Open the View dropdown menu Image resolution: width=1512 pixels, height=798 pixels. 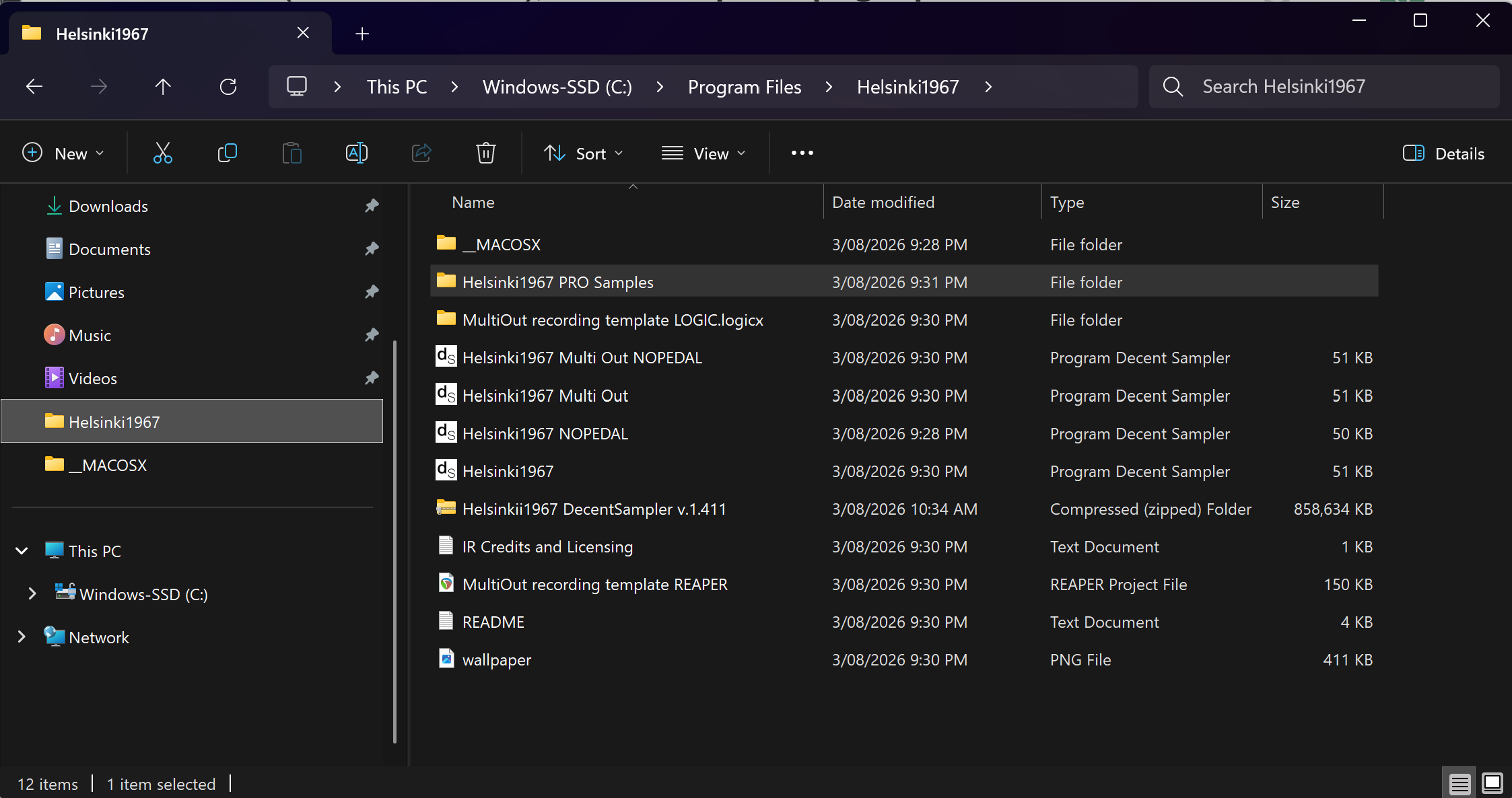(703, 153)
